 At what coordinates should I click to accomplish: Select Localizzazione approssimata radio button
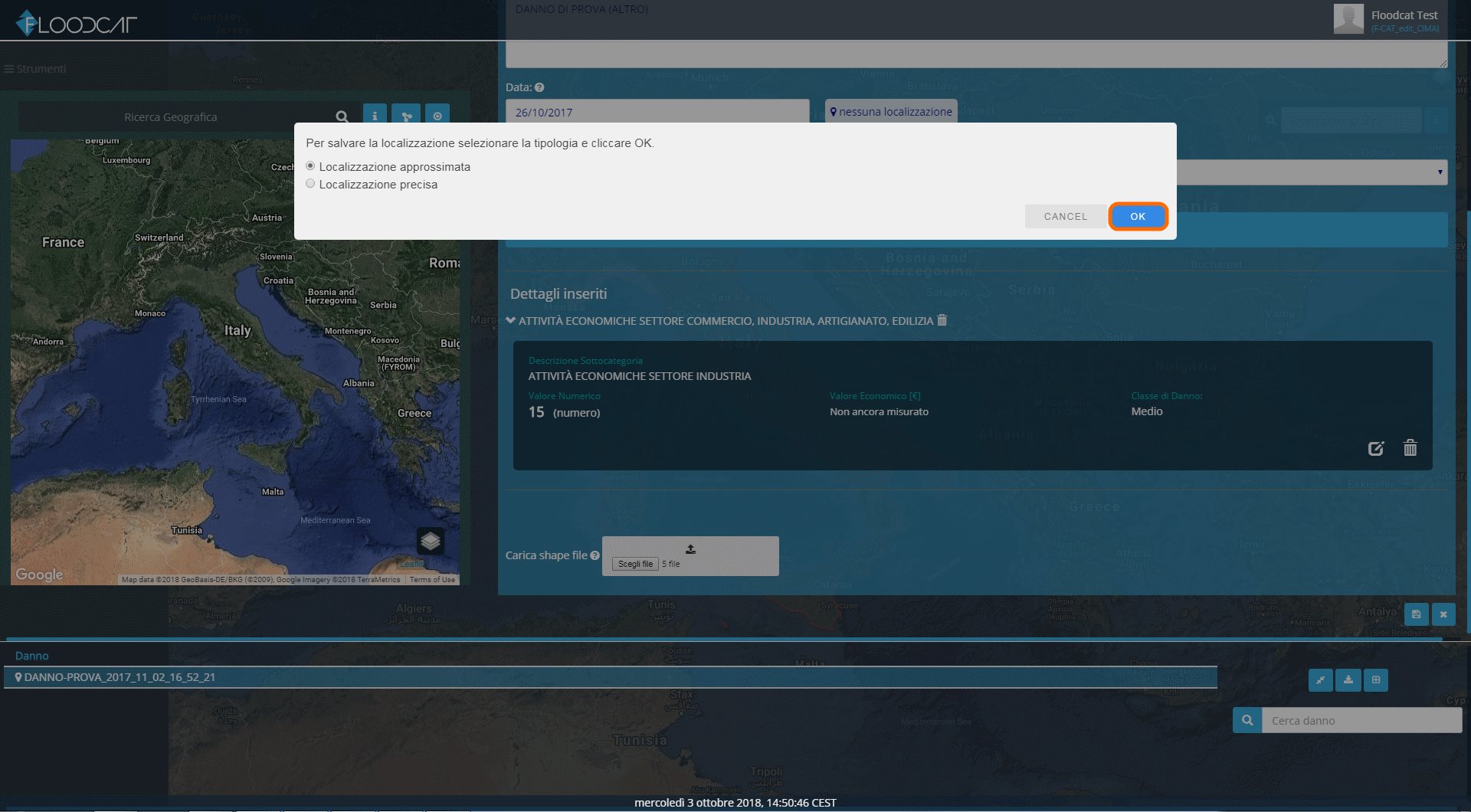tap(310, 166)
